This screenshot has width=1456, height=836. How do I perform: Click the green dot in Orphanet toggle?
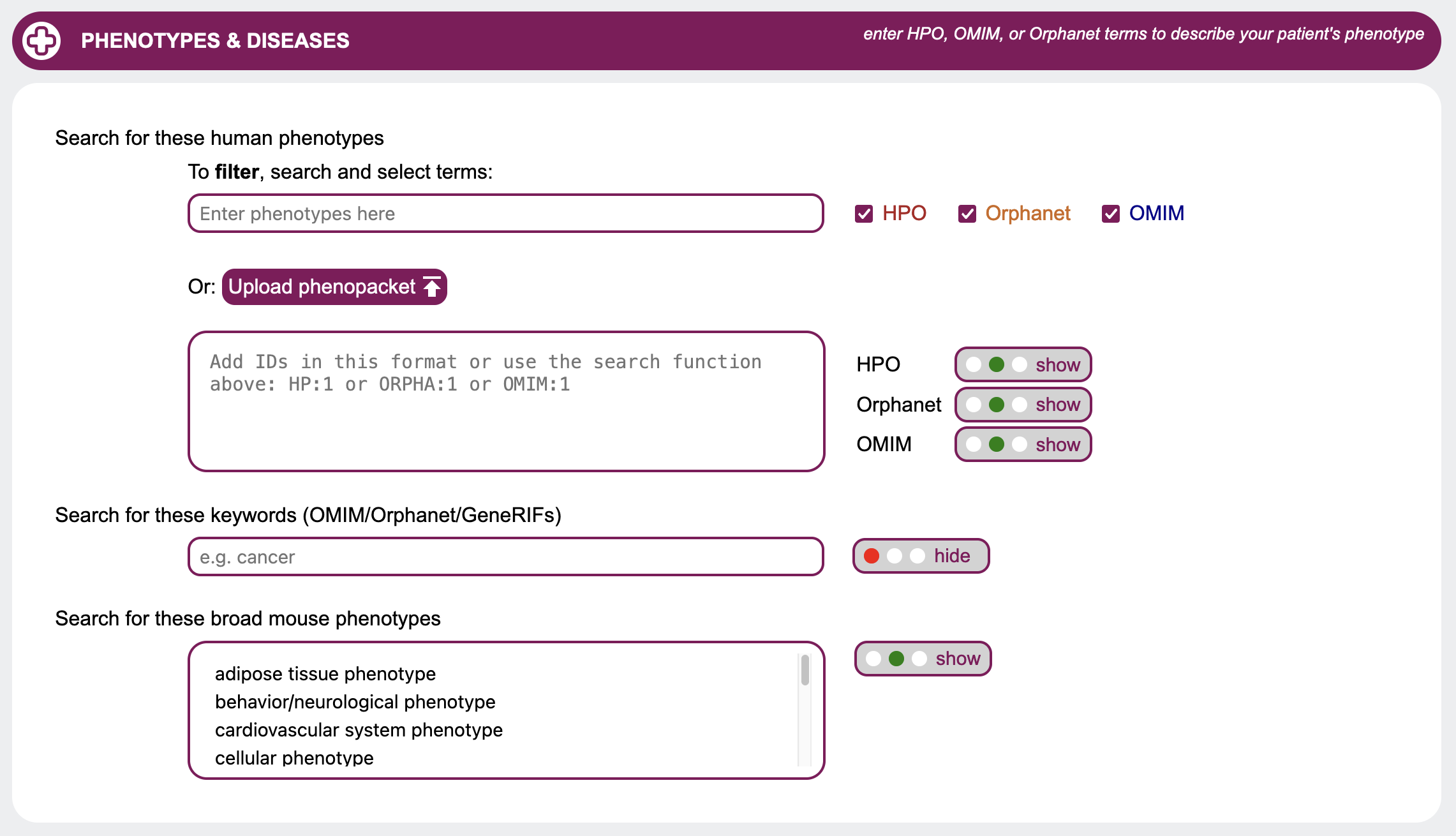997,405
